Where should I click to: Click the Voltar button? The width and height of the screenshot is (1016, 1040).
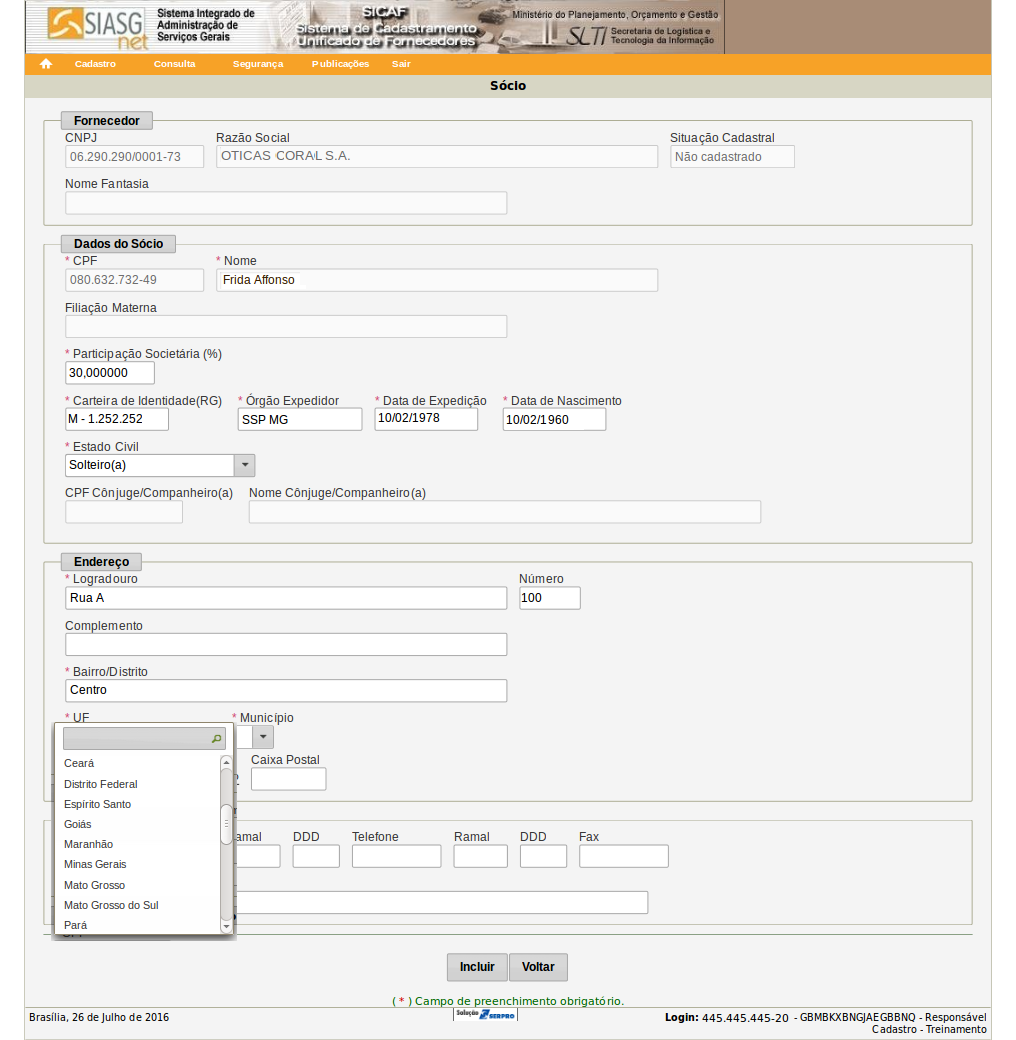click(538, 967)
